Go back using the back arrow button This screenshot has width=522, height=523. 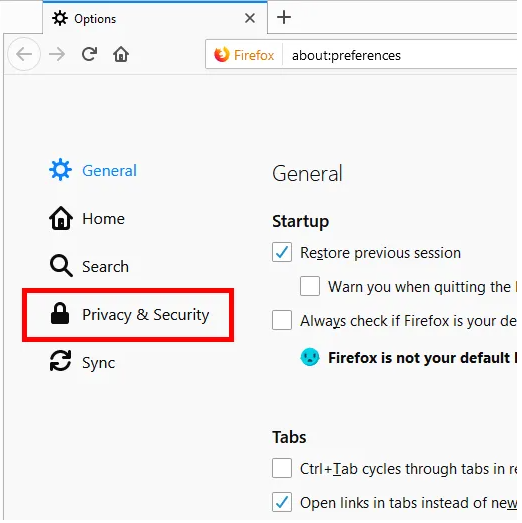coord(24,54)
